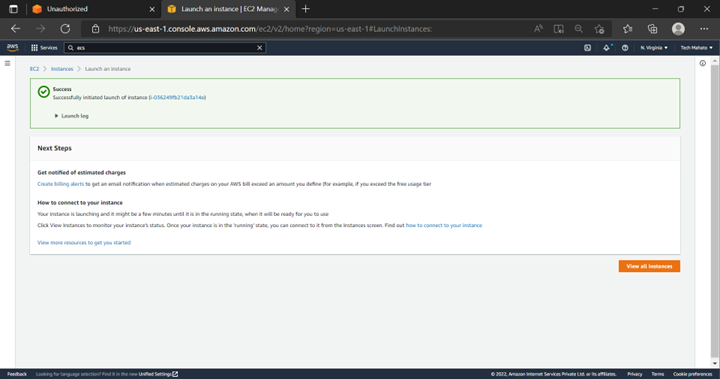Open 'View more resources to get you started'
Screen dimensions: 720x379
(84, 243)
